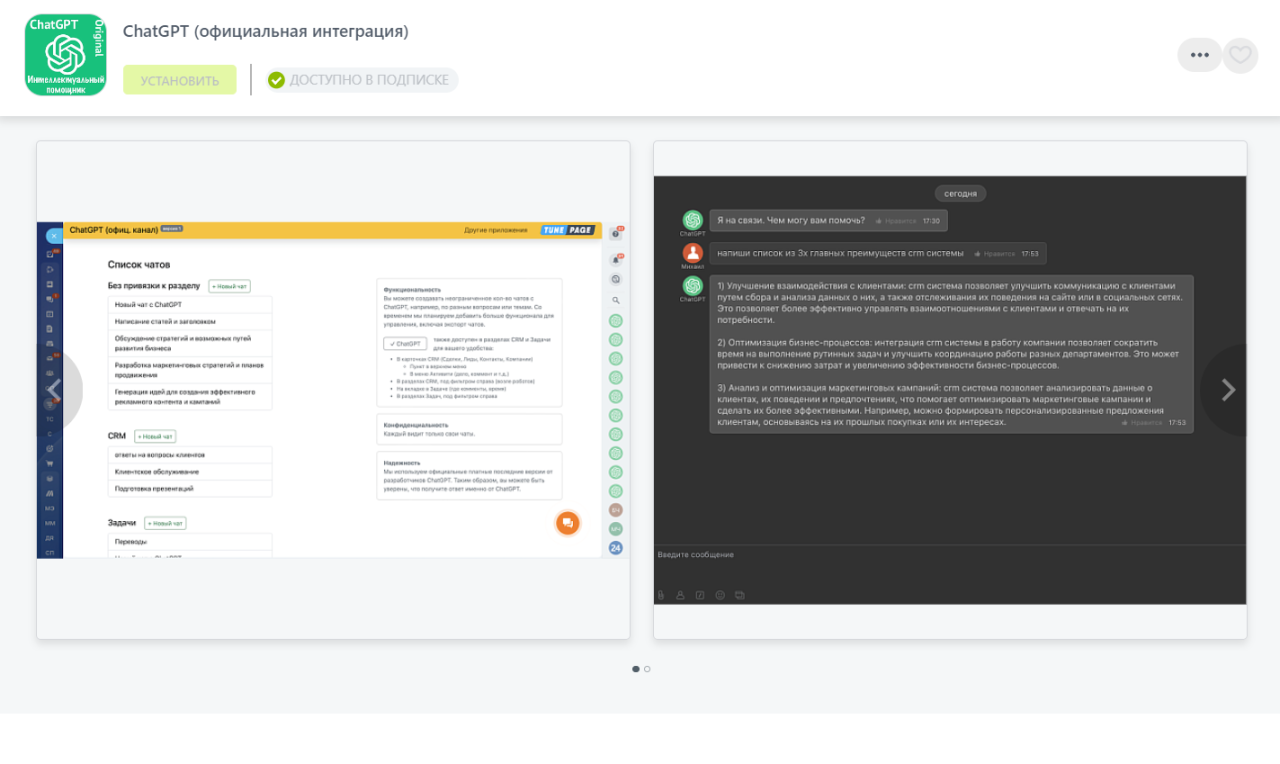Click the ChatGPT app logo icon
Image resolution: width=1280 pixels, height=764 pixels.
(x=65, y=55)
